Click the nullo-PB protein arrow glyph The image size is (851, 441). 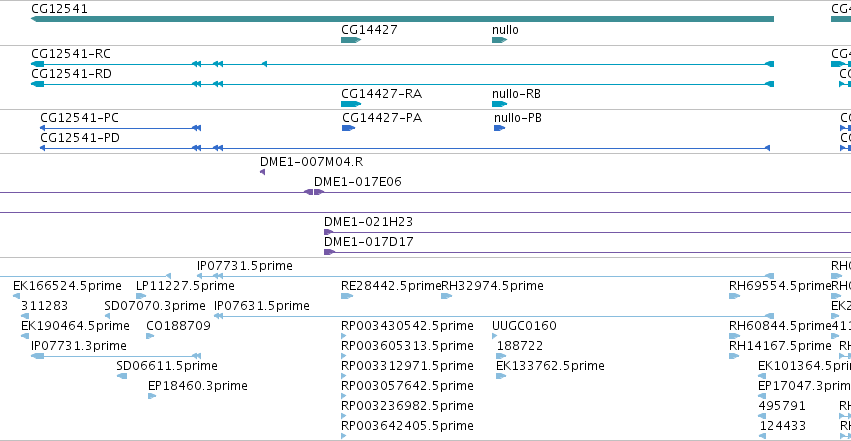(x=499, y=128)
